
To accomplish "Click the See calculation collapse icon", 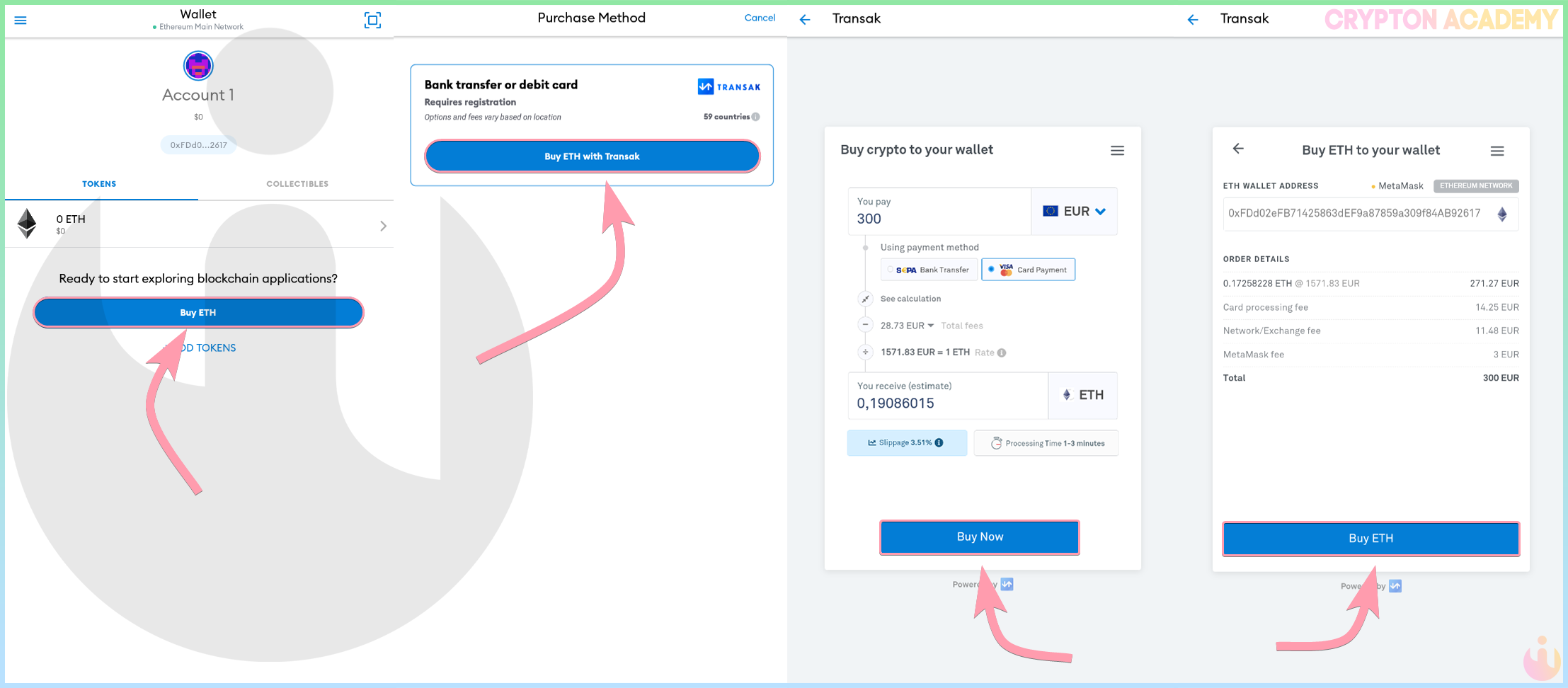I will click(865, 299).
